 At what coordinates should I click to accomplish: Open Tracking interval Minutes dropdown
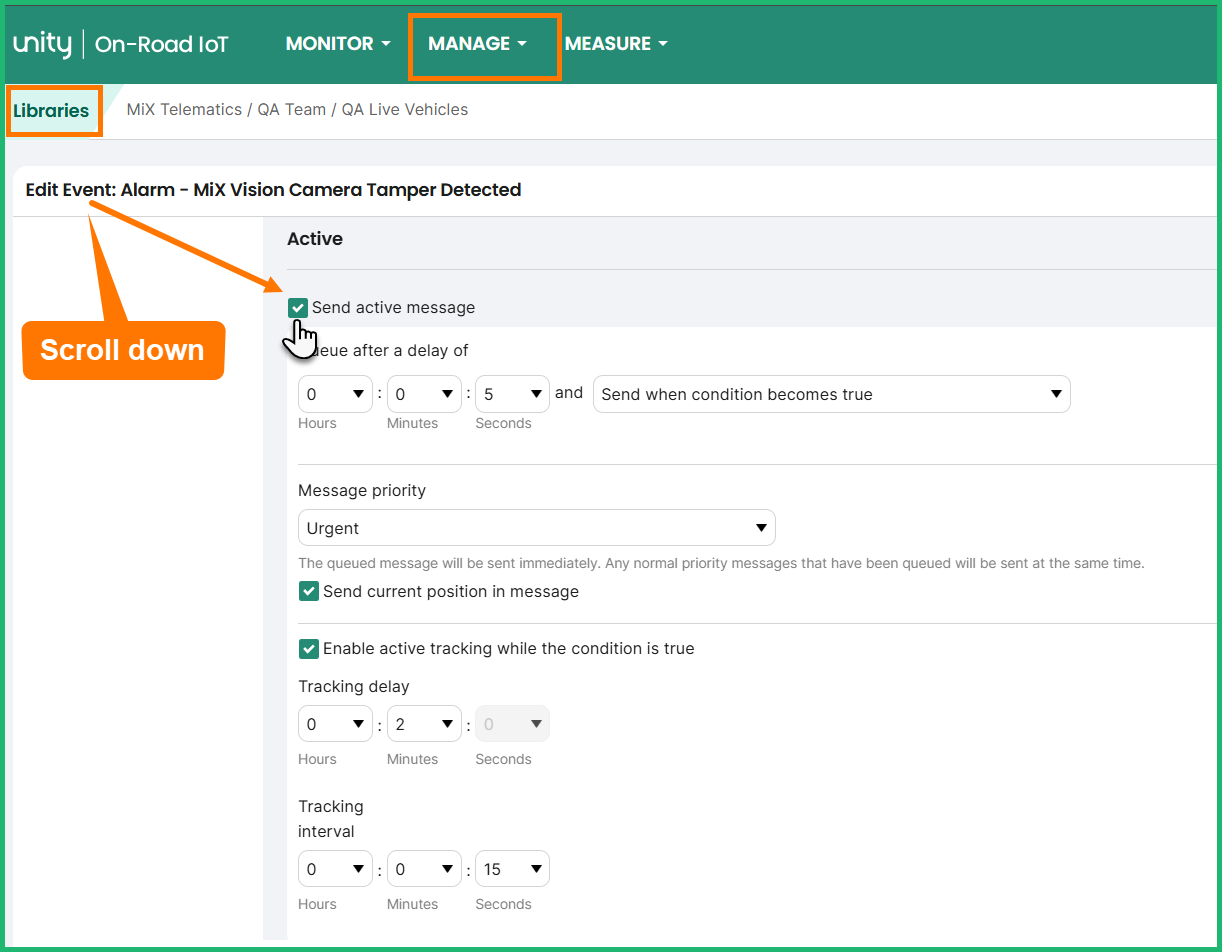424,869
